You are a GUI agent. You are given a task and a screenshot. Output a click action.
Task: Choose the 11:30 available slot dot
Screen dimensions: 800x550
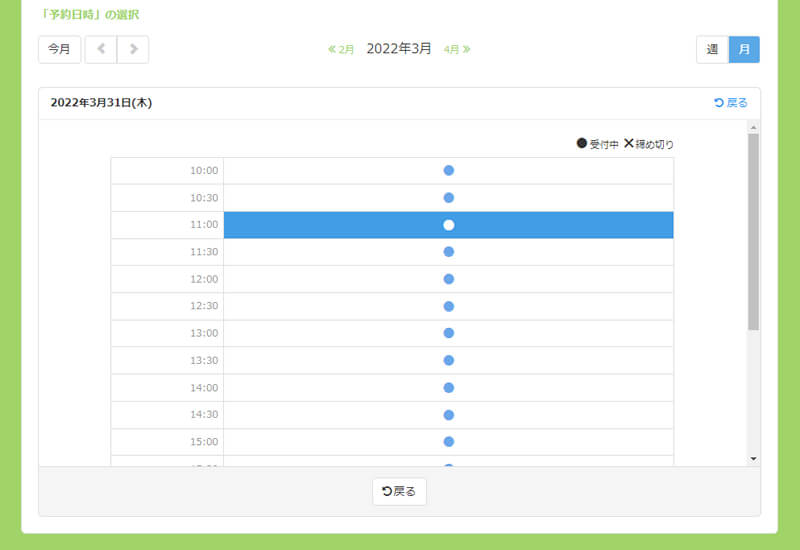(x=449, y=252)
